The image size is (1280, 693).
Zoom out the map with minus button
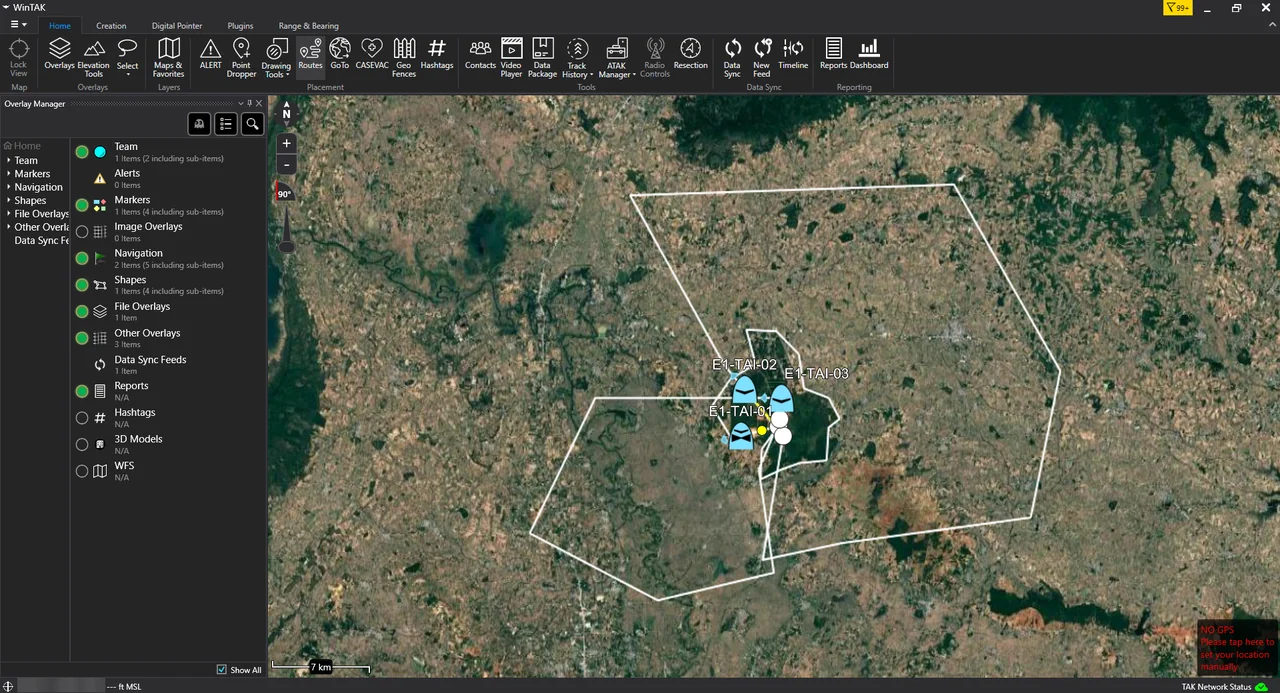[x=287, y=165]
